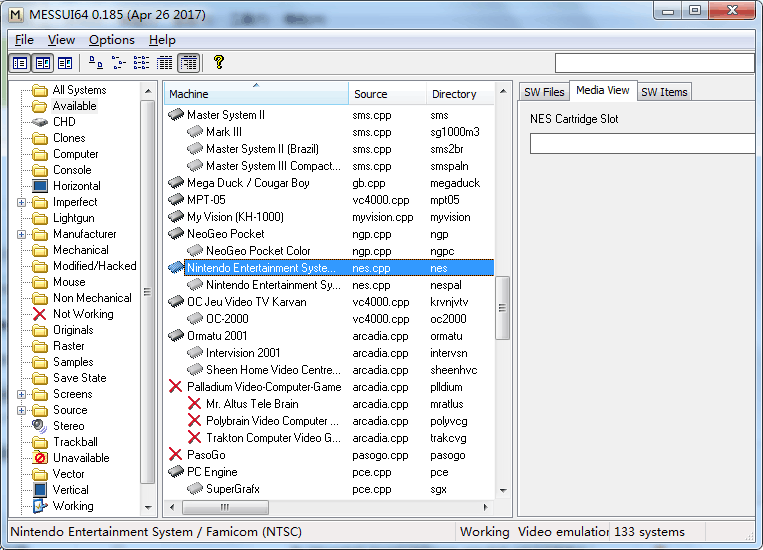Switch to small icons view

point(119,63)
